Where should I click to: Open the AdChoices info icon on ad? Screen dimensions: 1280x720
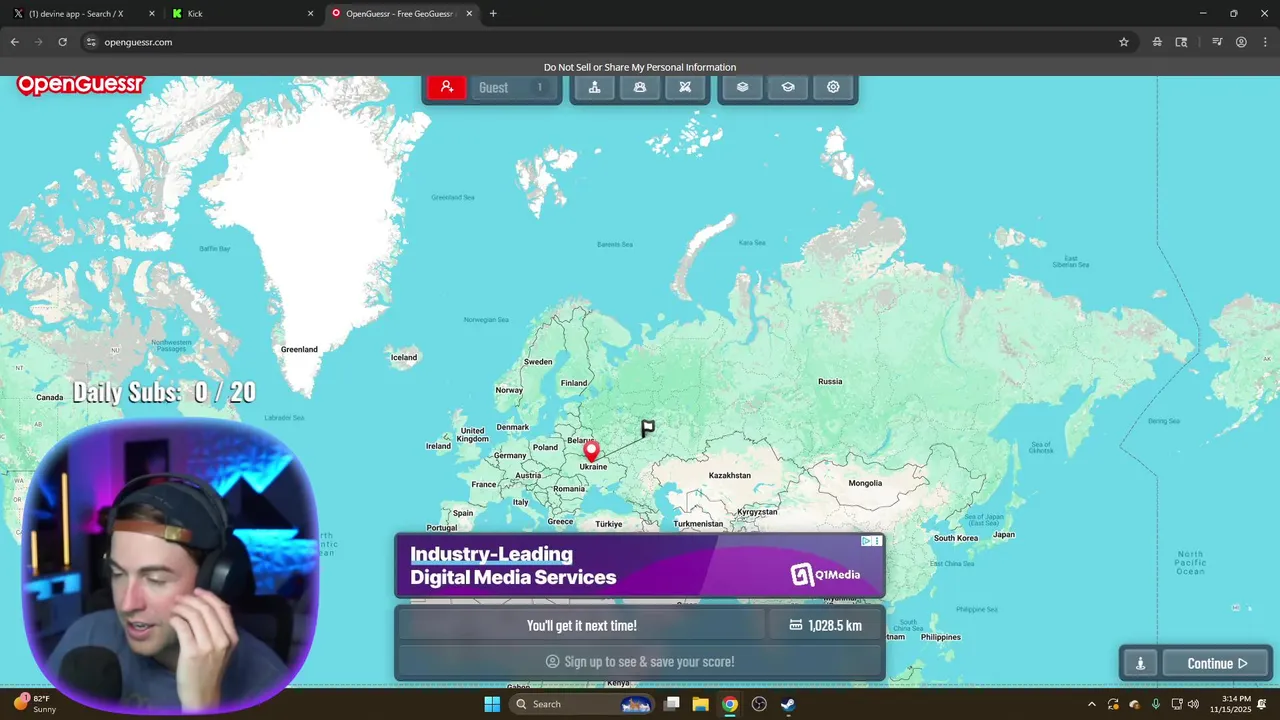867,541
